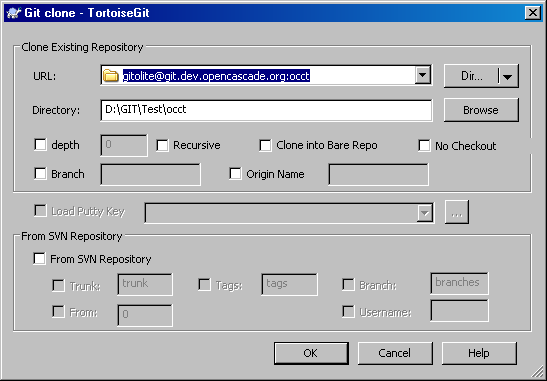Click the URL text field
This screenshot has width=547, height=381.
click(267, 75)
